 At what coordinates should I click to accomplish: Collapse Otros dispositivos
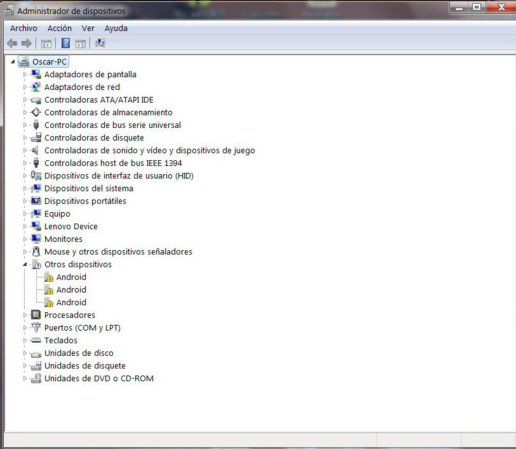[x=25, y=264]
